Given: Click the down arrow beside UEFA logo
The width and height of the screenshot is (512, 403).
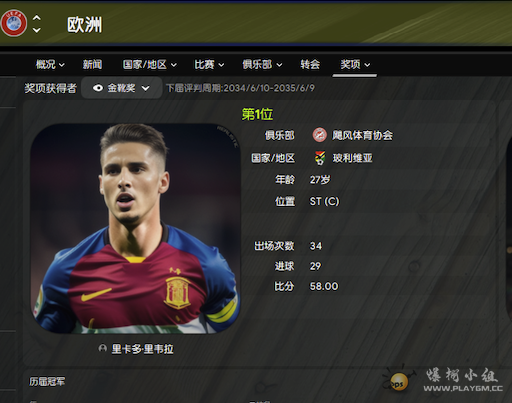Looking at the screenshot, I should click(x=37, y=30).
